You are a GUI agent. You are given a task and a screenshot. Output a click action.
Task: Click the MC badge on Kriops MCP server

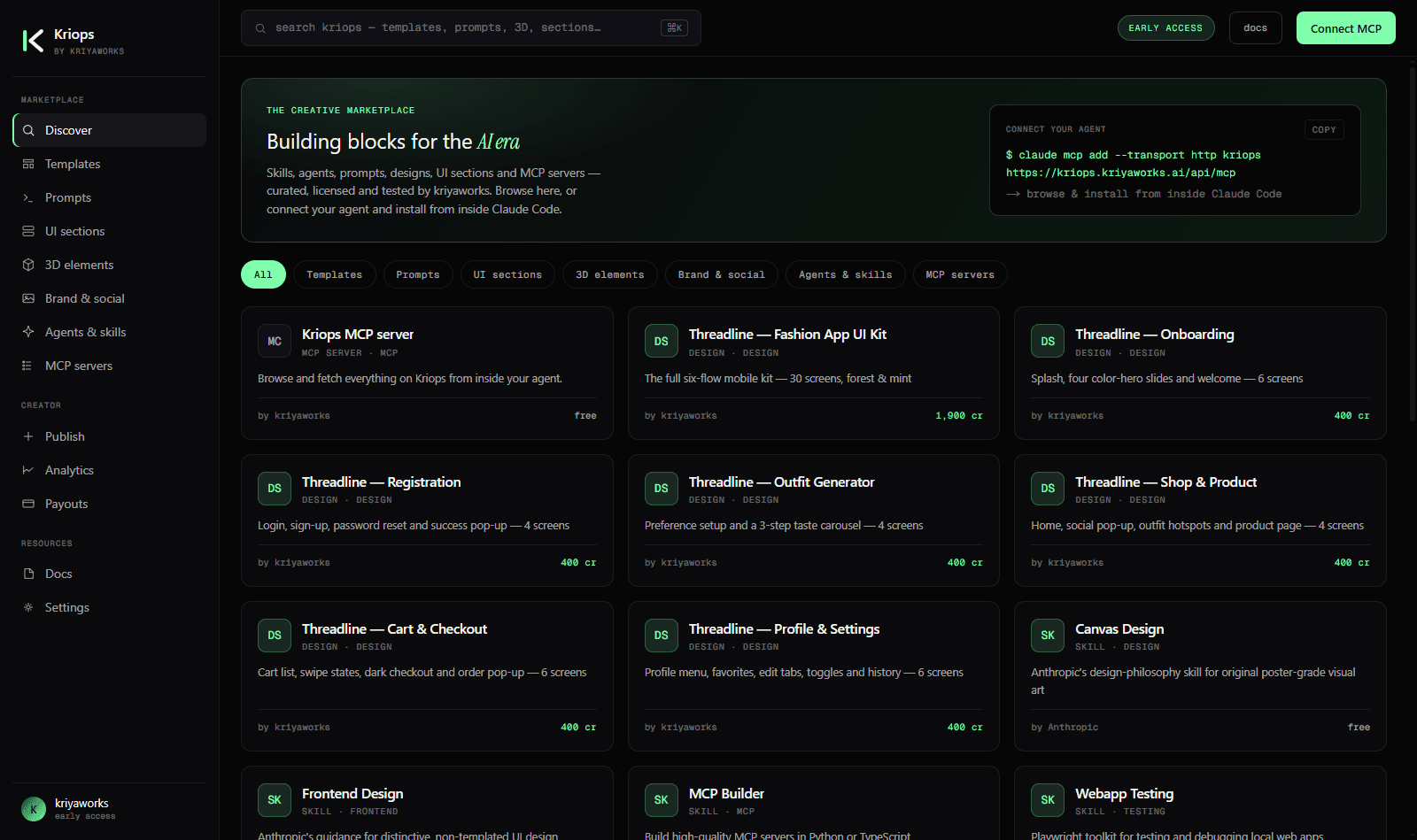pos(275,341)
